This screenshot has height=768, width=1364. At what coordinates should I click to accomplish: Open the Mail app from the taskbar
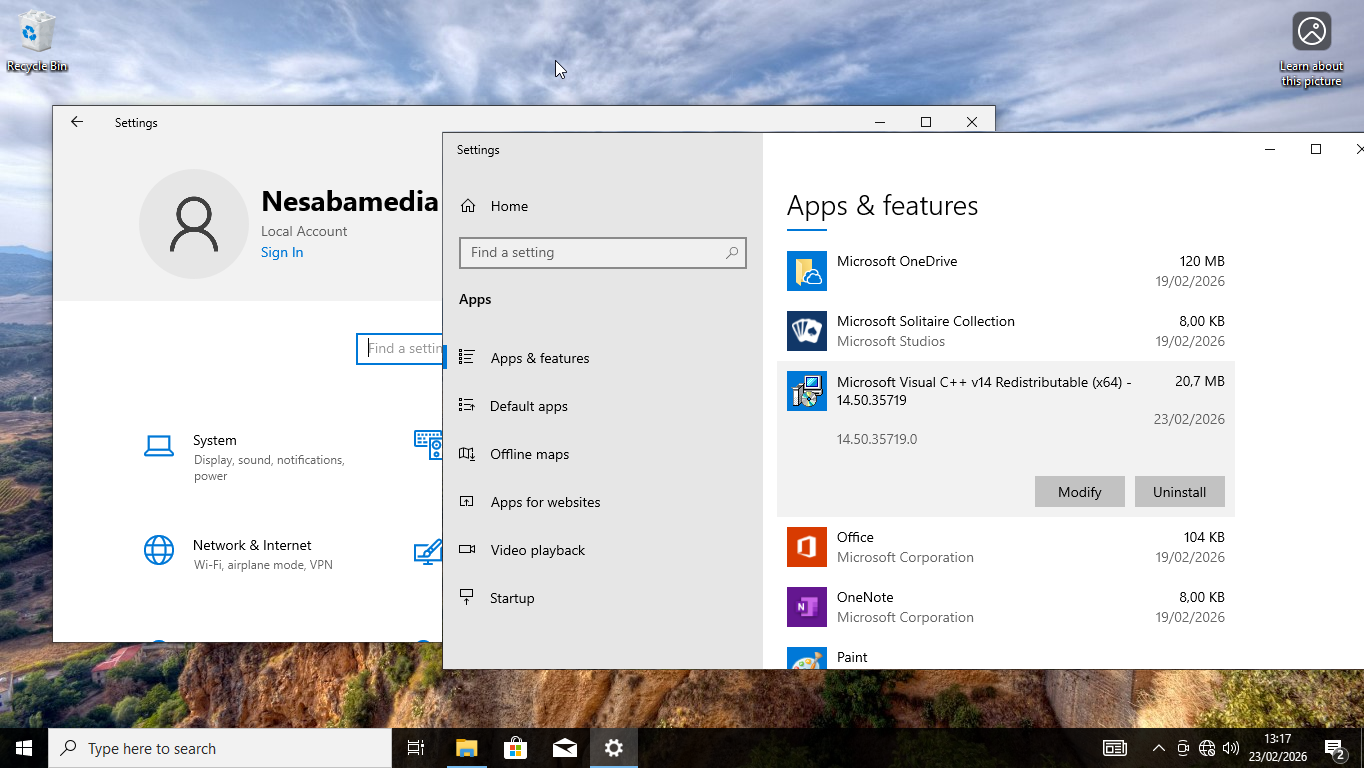tap(564, 748)
